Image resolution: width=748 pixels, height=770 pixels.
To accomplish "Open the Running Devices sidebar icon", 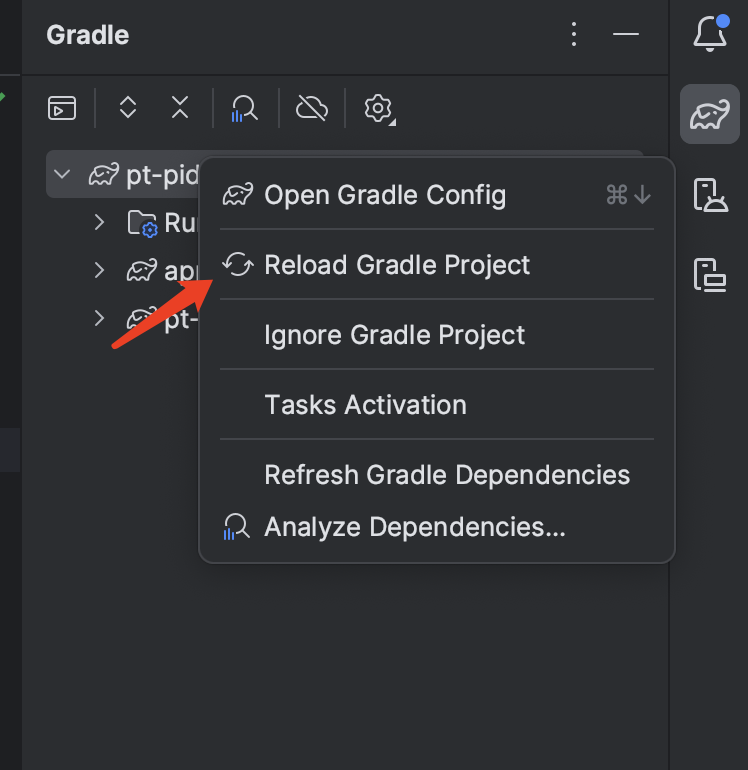I will pyautogui.click(x=709, y=194).
